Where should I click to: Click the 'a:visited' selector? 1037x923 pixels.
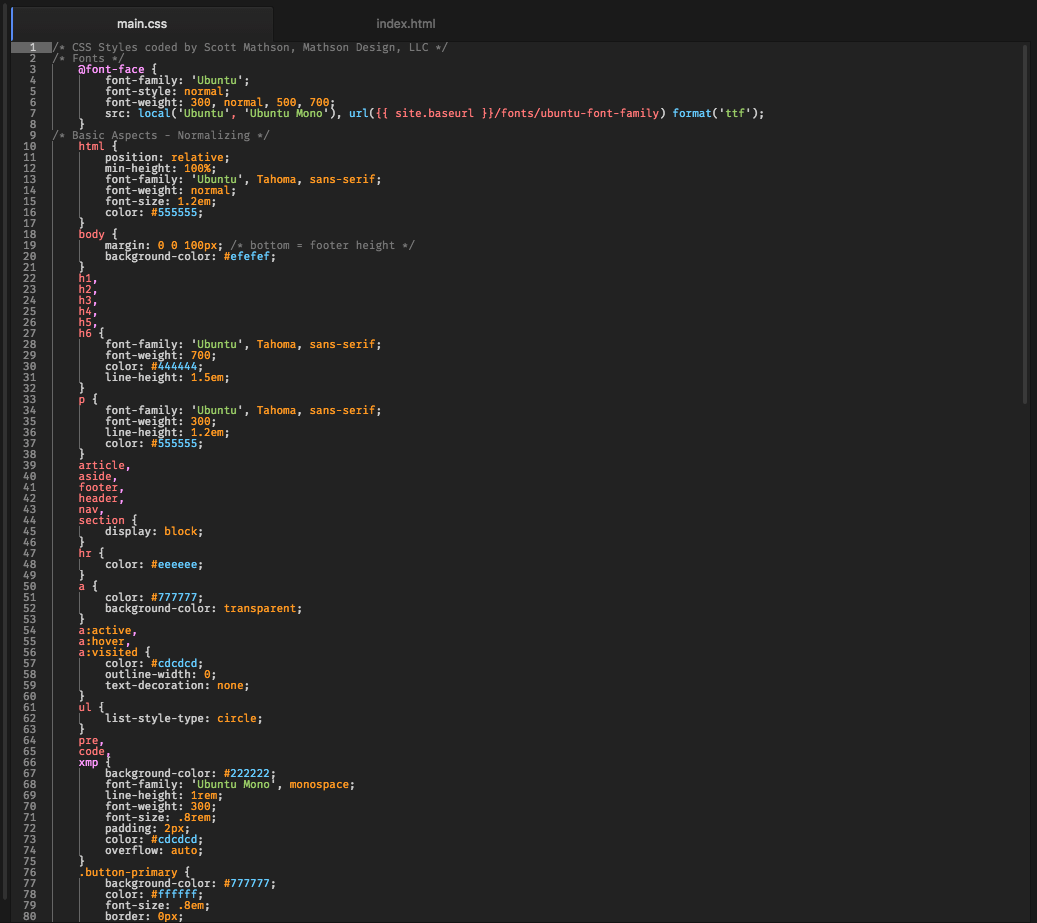tap(108, 653)
